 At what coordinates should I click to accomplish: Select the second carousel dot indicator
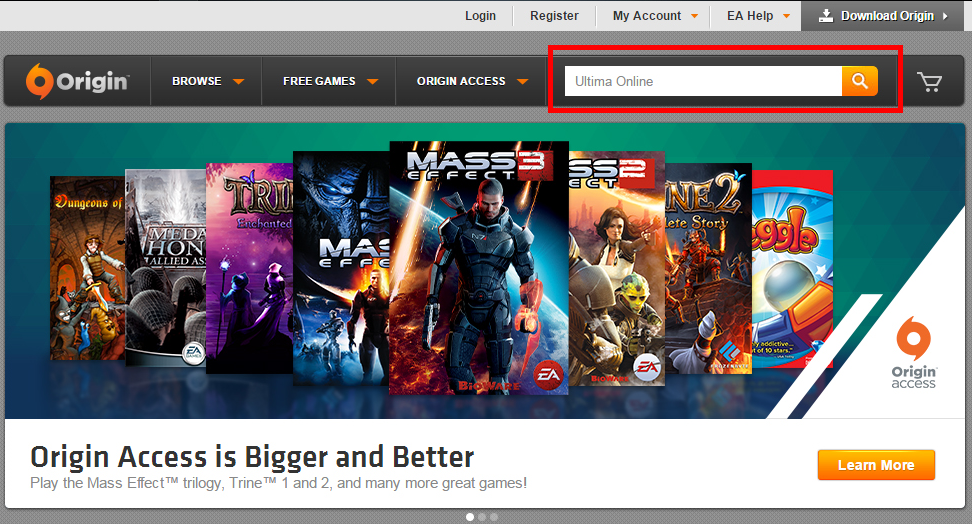pos(482,517)
